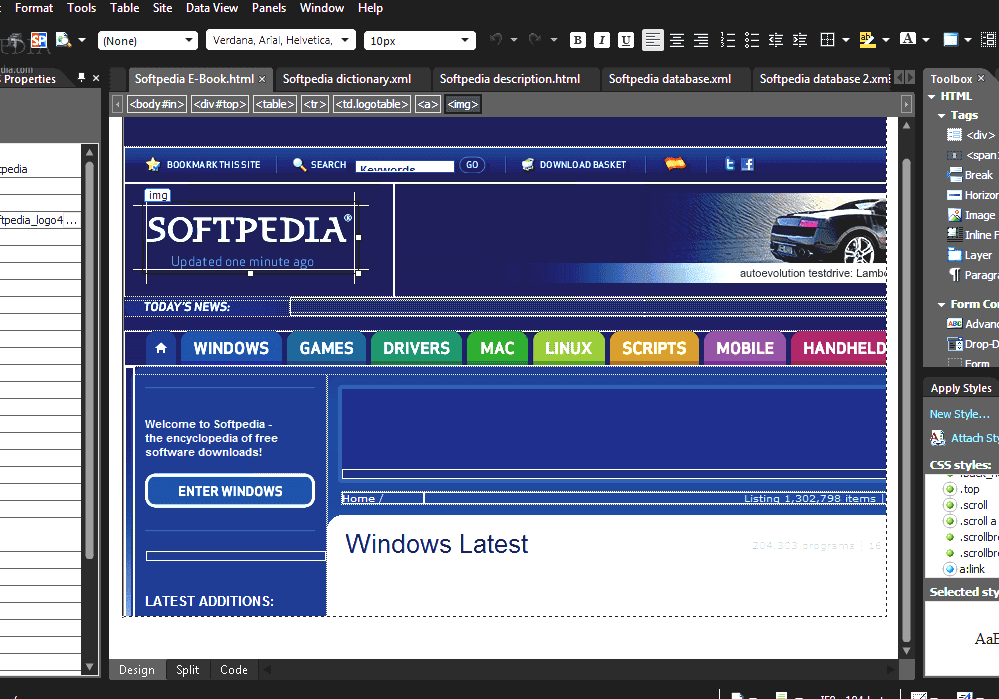Viewport: 999px width, 699px height.
Task: Open the Table menu
Action: [124, 8]
